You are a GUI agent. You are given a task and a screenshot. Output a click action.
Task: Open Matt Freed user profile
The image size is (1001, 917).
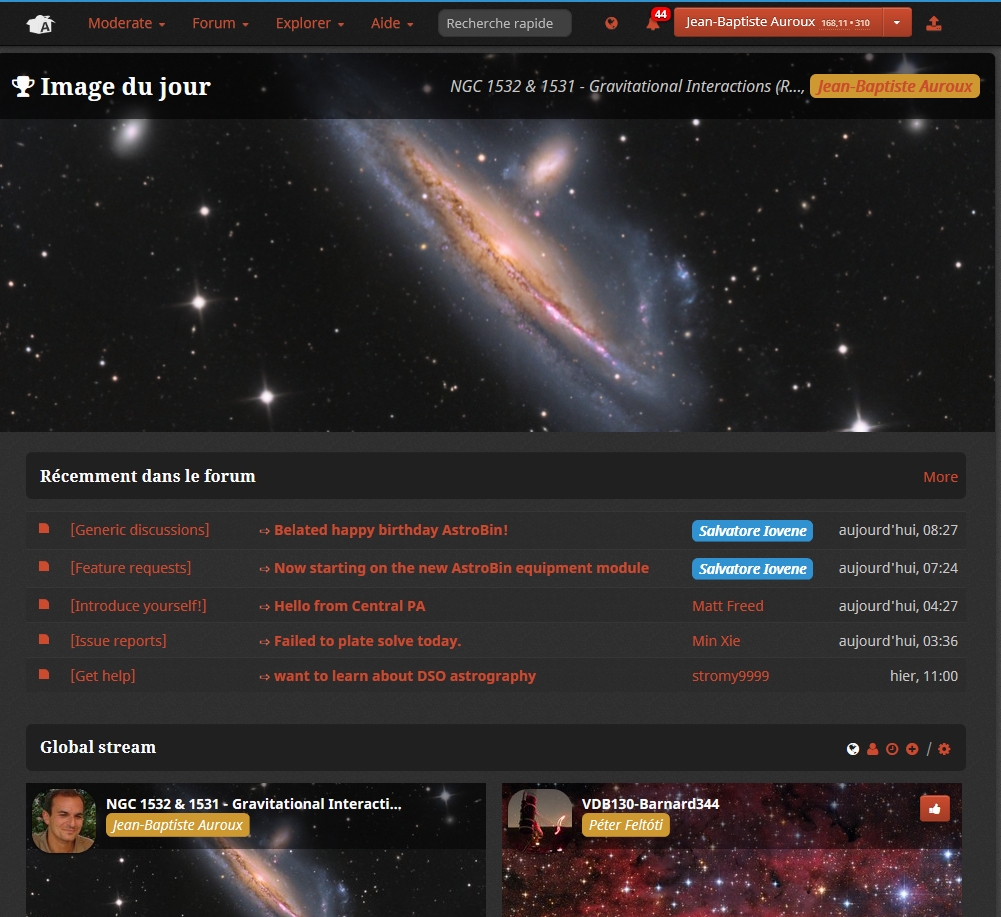point(728,606)
